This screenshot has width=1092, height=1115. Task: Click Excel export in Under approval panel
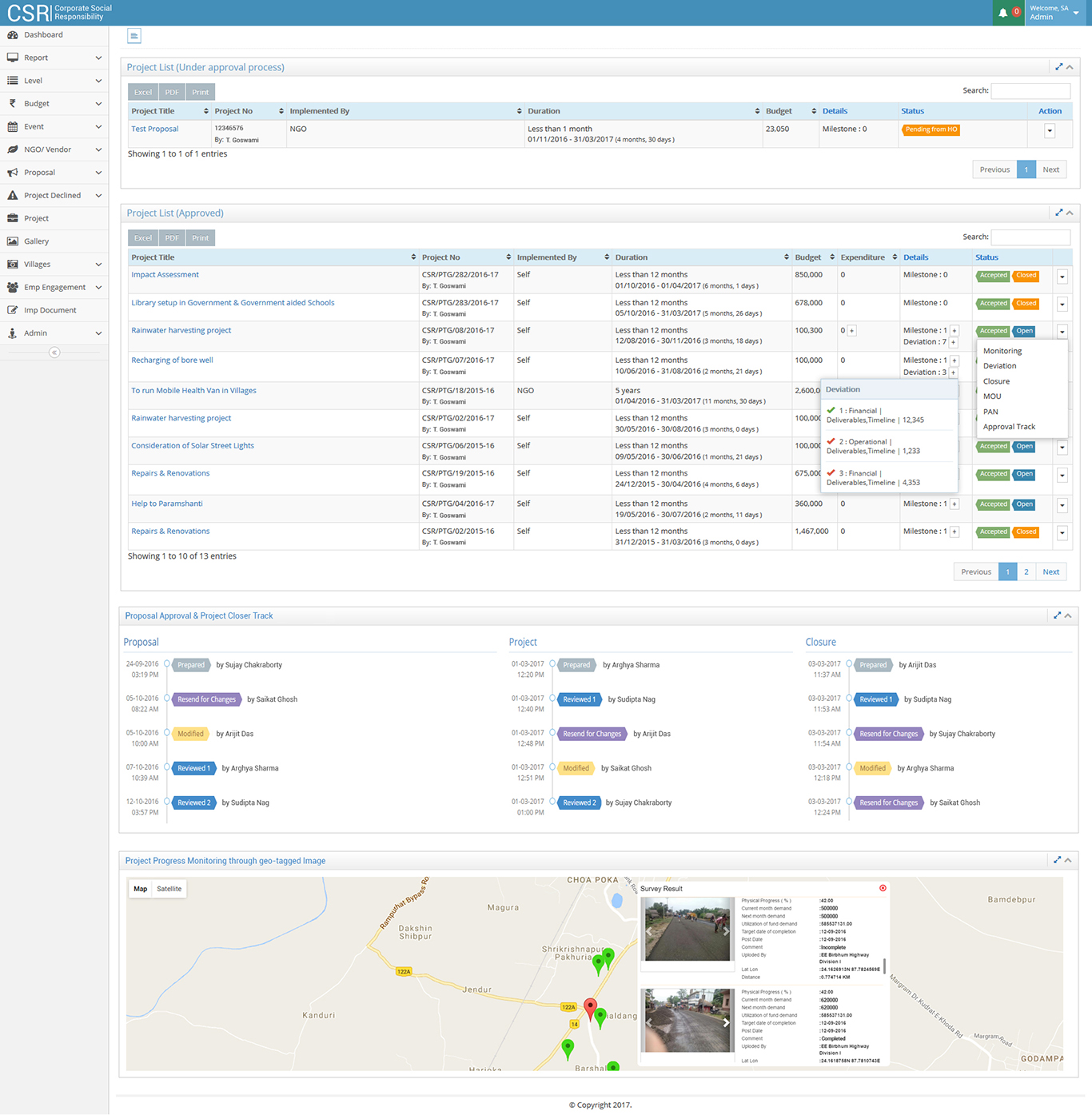(143, 92)
